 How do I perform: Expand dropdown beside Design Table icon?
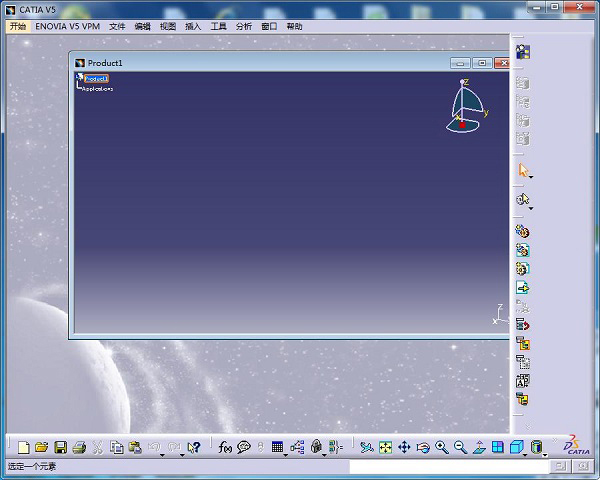(x=285, y=455)
